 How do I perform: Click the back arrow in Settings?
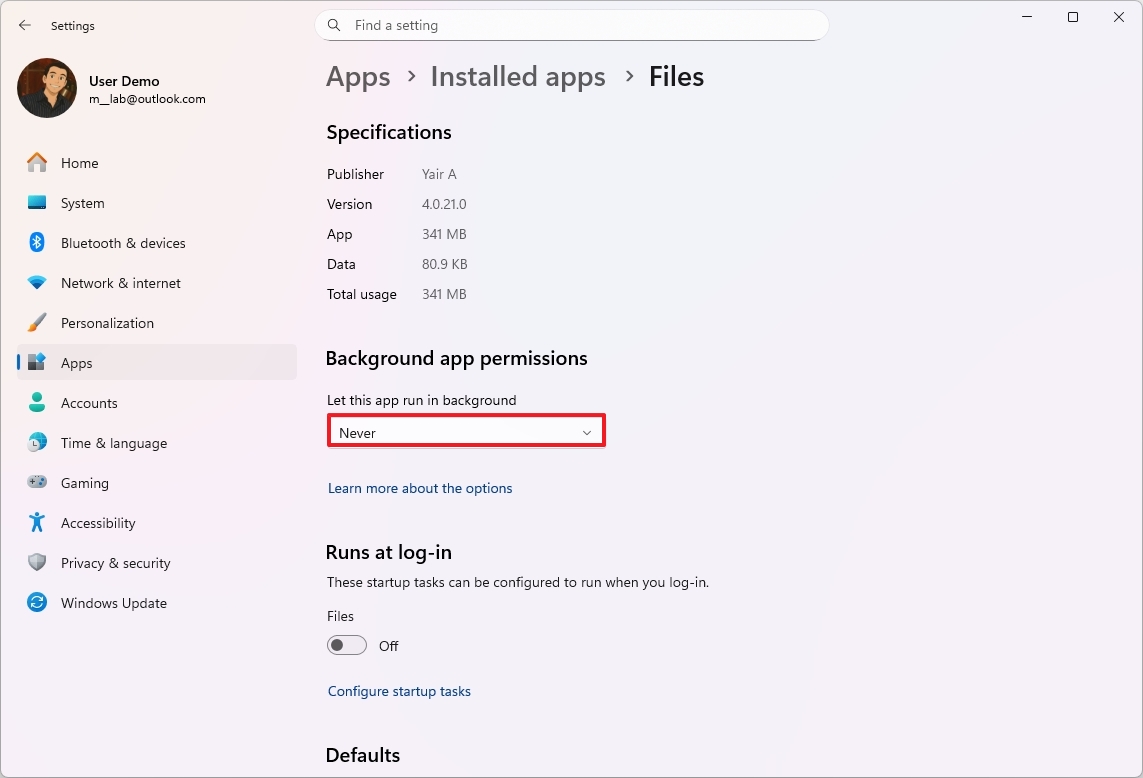coord(24,25)
